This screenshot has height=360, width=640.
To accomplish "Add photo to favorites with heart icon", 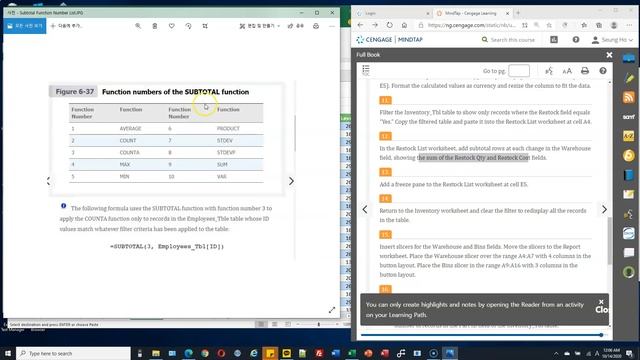I will click(x=171, y=26).
